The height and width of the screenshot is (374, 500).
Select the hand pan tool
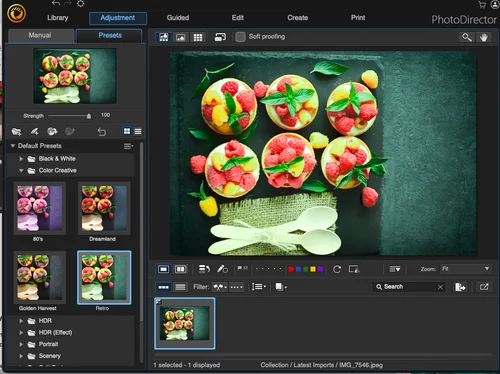[x=484, y=37]
